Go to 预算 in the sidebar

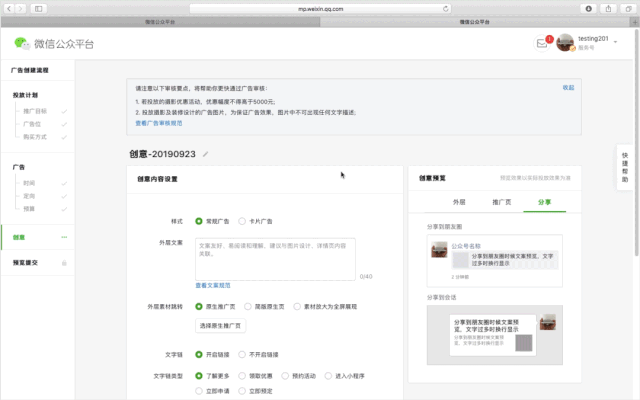coord(29,209)
